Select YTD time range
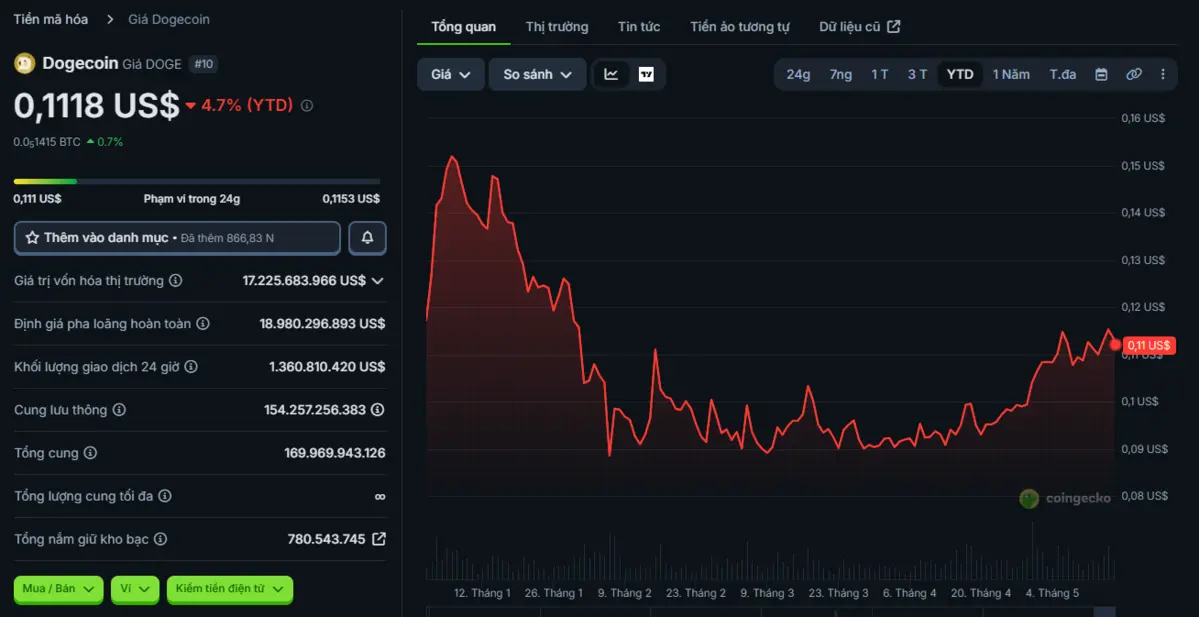Viewport: 1199px width, 617px height. (x=960, y=74)
